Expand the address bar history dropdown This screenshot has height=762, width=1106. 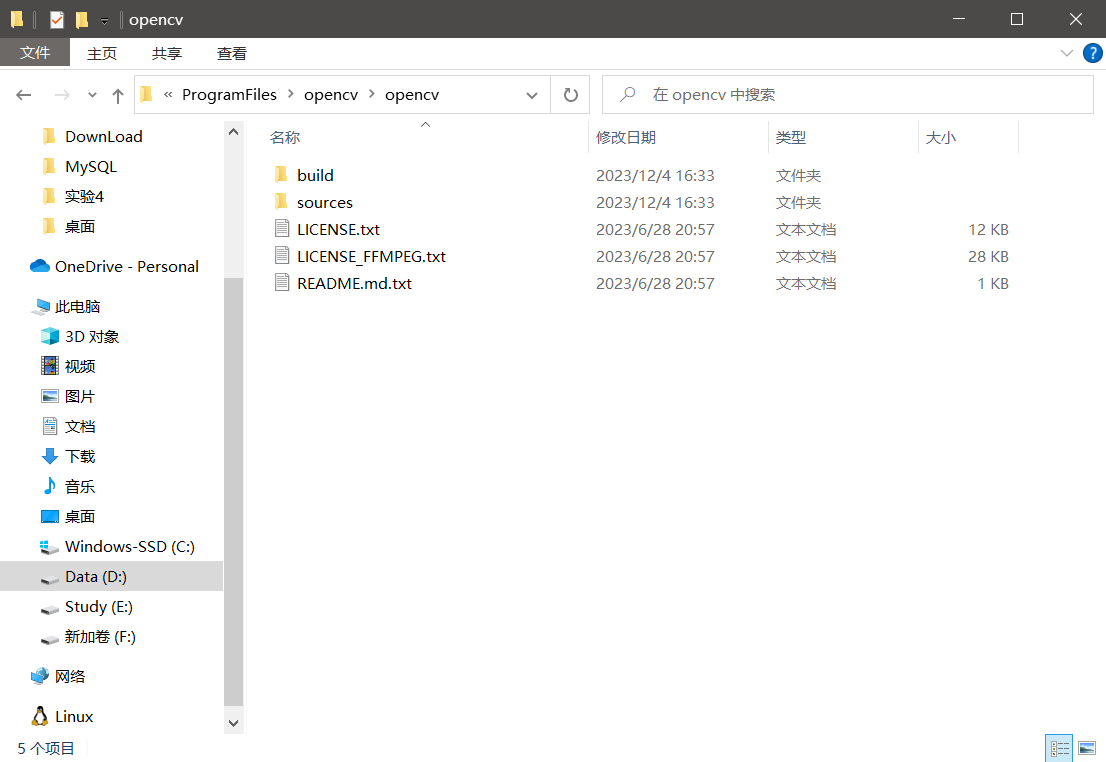coord(532,95)
